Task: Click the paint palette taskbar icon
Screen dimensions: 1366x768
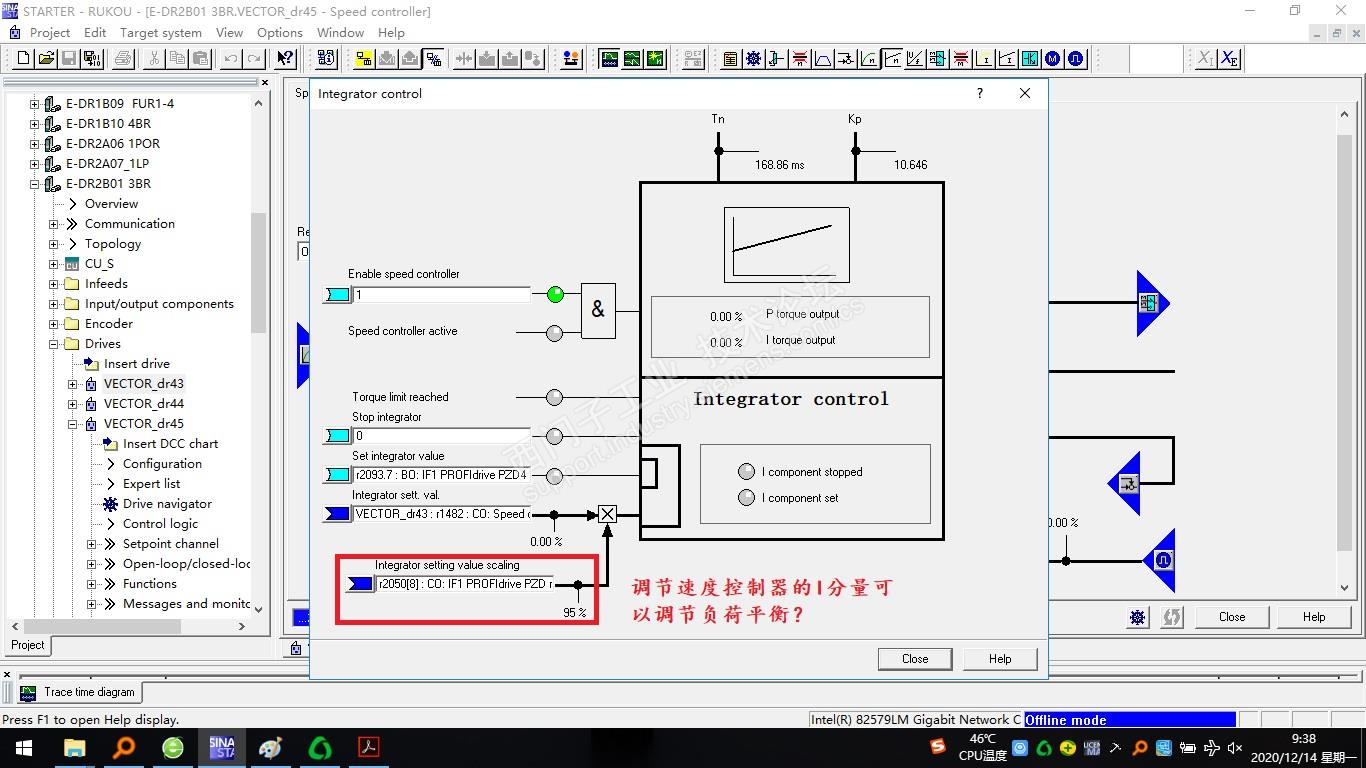Action: (x=271, y=747)
